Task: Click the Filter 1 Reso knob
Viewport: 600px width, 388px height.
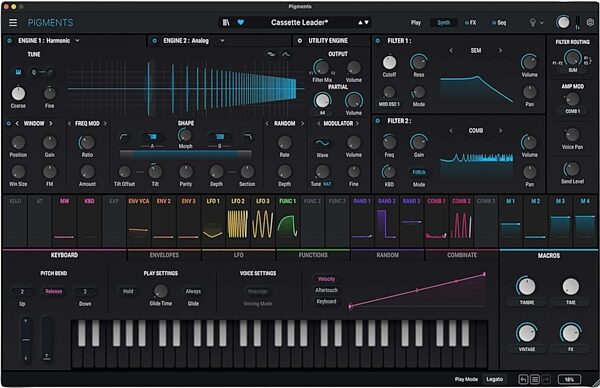Action: (x=419, y=62)
